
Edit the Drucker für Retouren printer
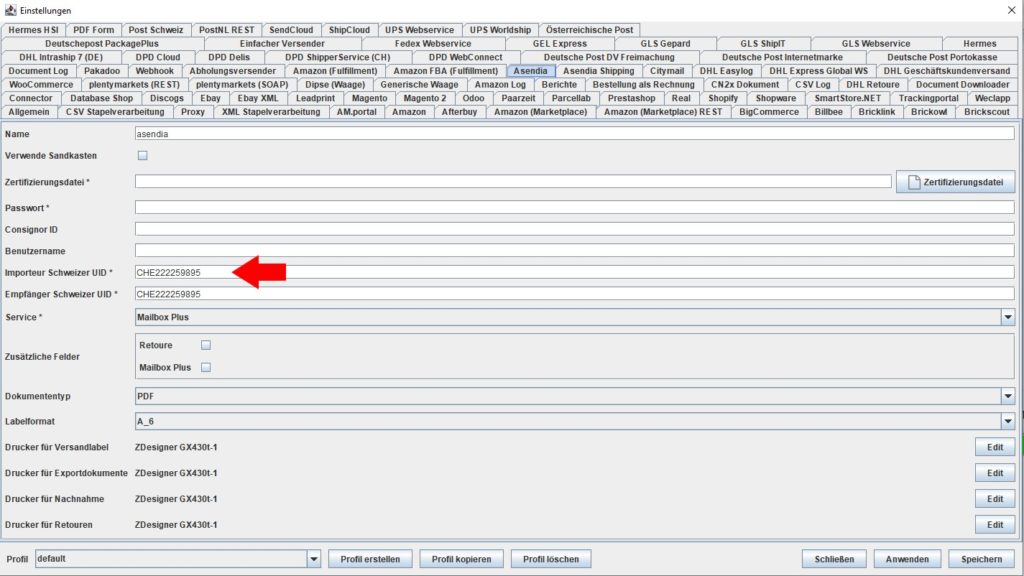click(x=995, y=524)
